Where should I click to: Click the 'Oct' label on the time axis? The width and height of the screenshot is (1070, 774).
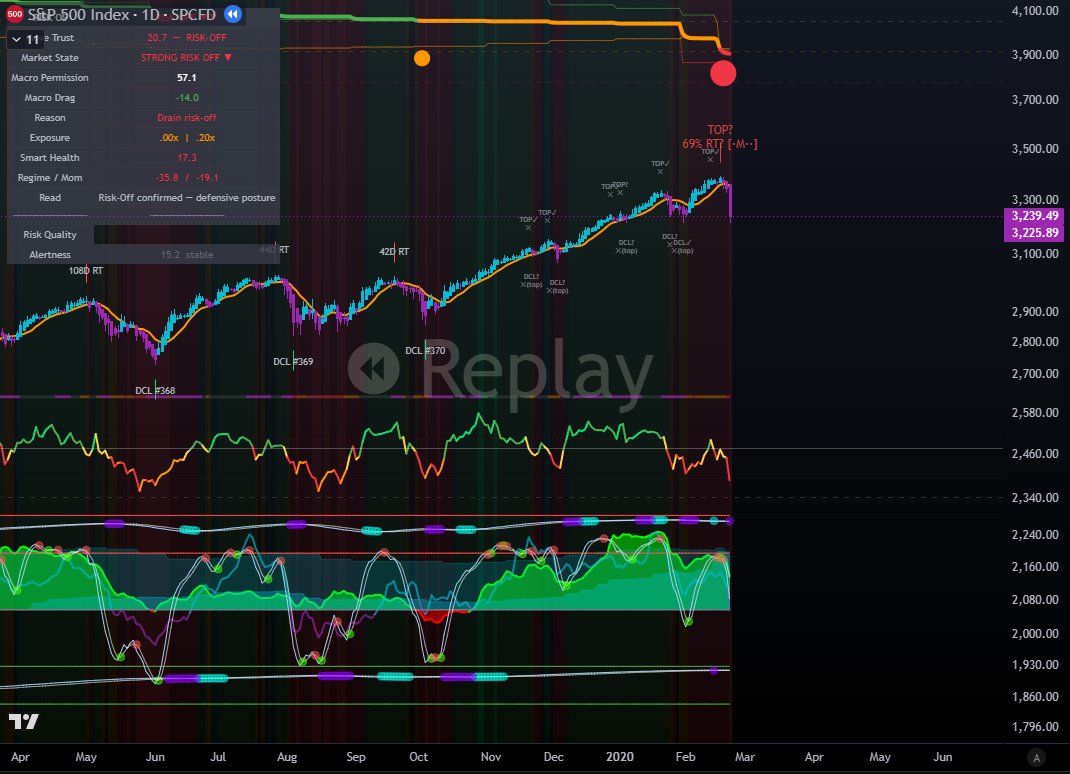tap(418, 756)
